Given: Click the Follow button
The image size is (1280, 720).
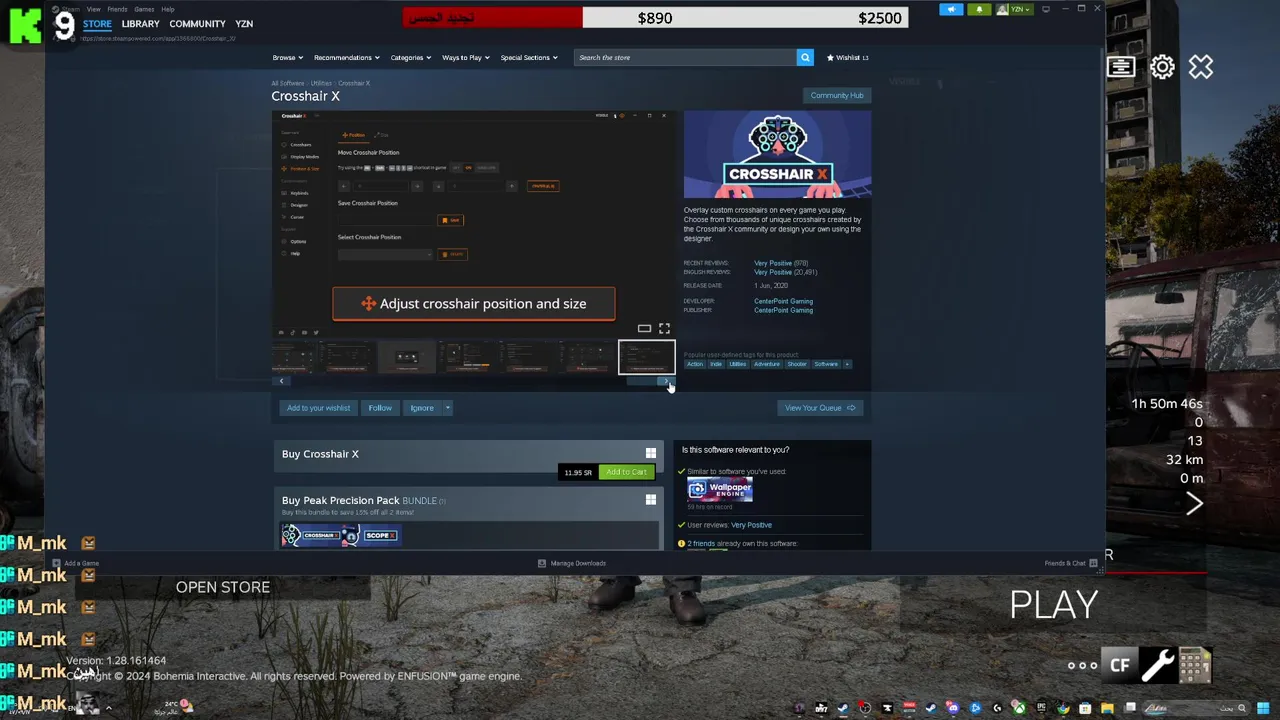Looking at the screenshot, I should pos(380,408).
